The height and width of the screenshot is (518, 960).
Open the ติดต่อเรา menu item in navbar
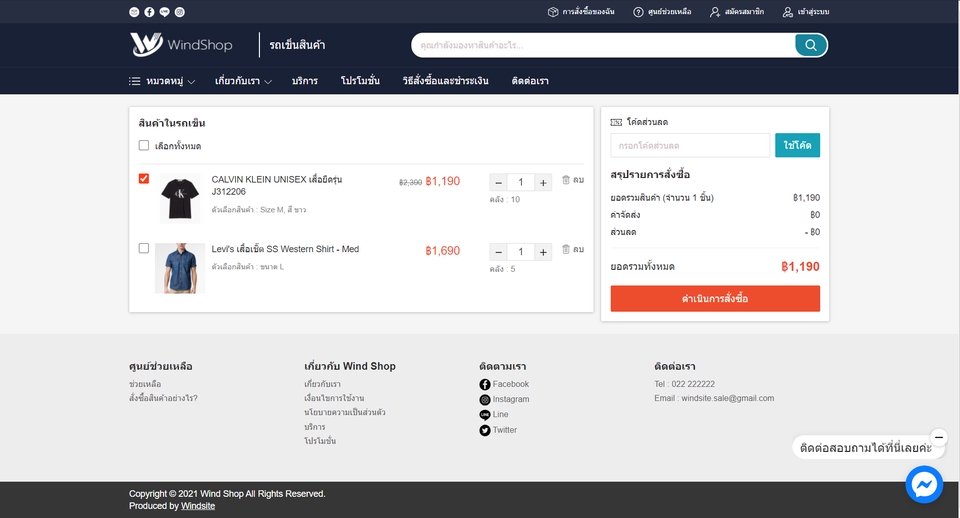[530, 81]
